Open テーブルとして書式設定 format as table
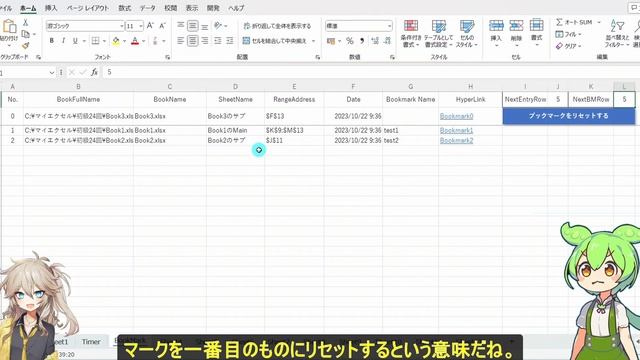 pos(439,33)
